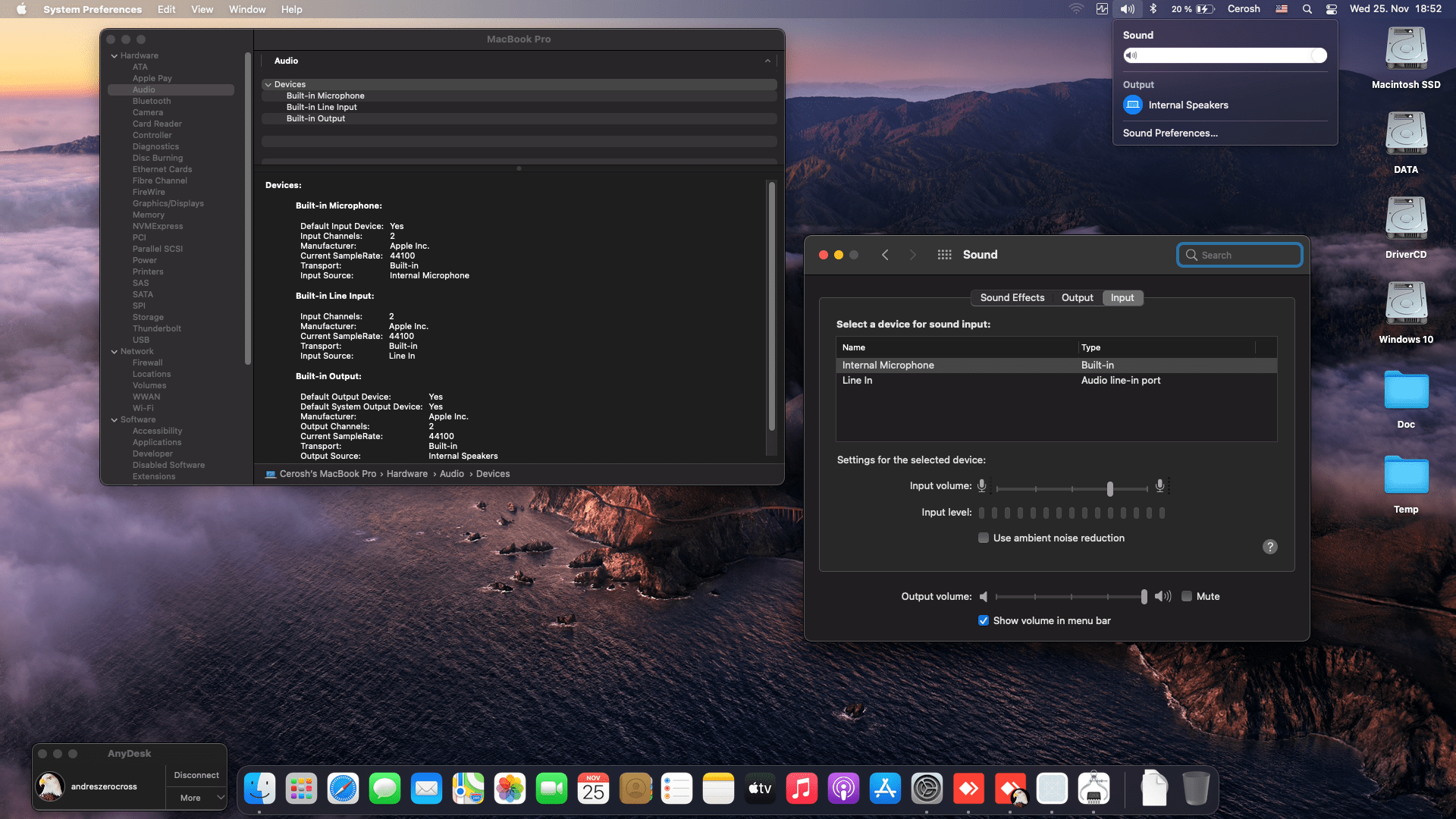Click Disconnect in the AnyDesk window
Screen dimensions: 1456x819
point(196,774)
